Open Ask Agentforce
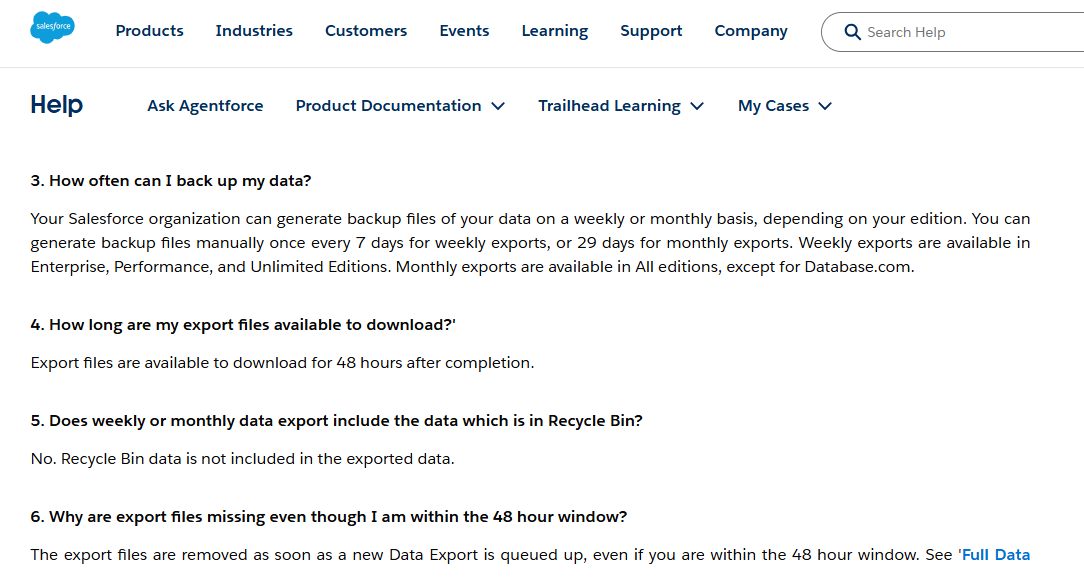Image resolution: width=1084 pixels, height=578 pixels. pos(205,106)
